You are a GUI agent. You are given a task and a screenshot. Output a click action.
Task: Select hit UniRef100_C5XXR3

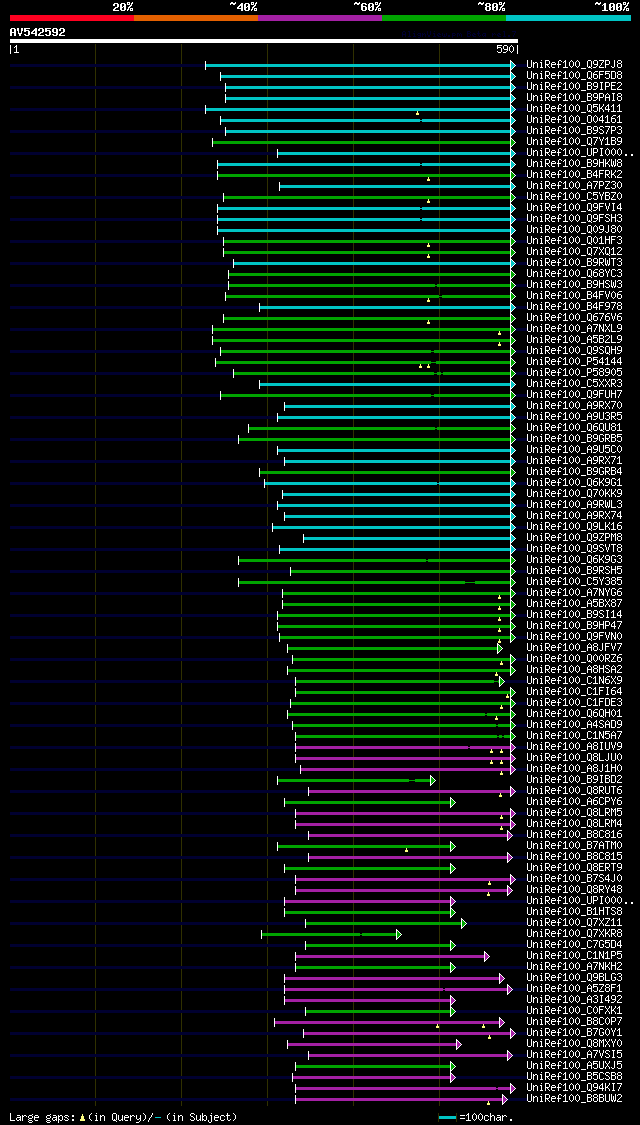(574, 384)
